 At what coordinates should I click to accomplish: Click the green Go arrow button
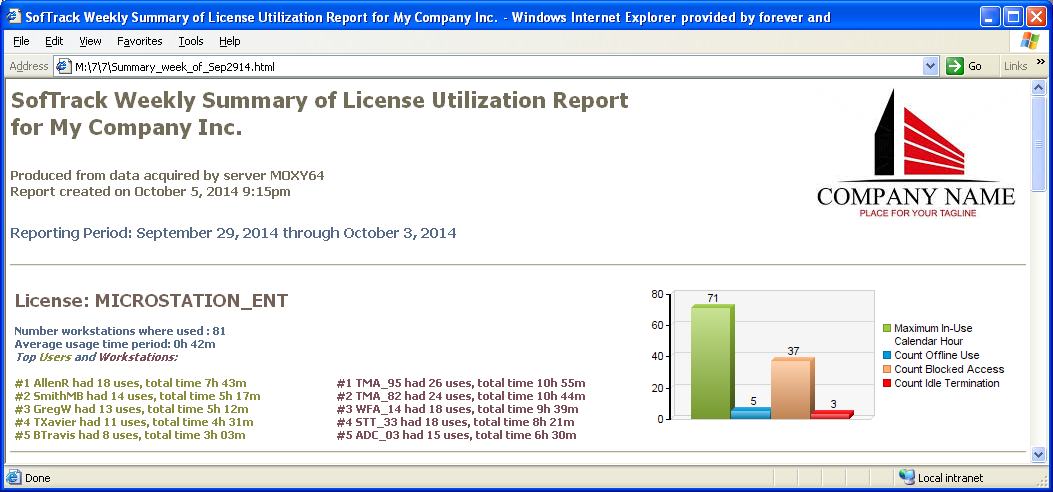[x=954, y=66]
